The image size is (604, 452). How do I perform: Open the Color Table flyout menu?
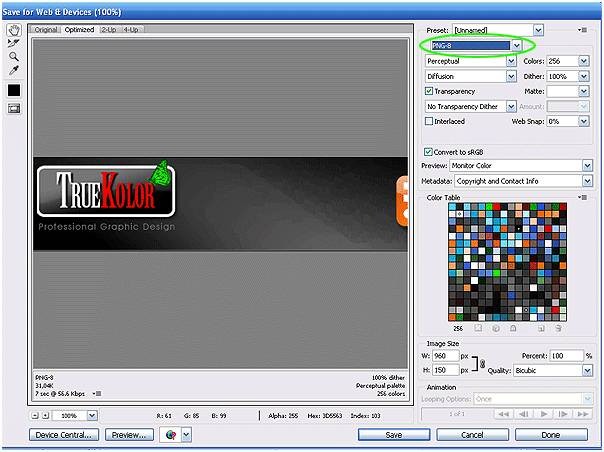tap(583, 197)
